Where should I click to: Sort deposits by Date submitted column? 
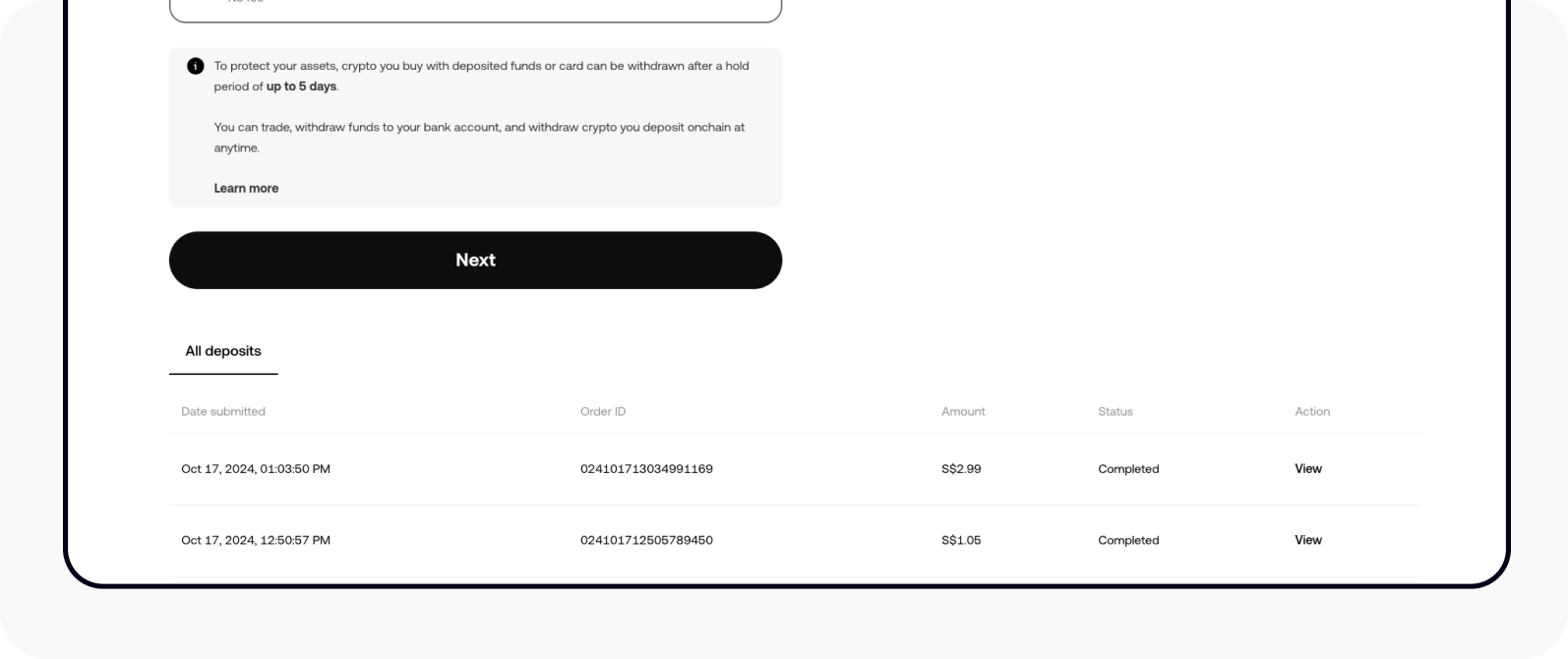[223, 411]
